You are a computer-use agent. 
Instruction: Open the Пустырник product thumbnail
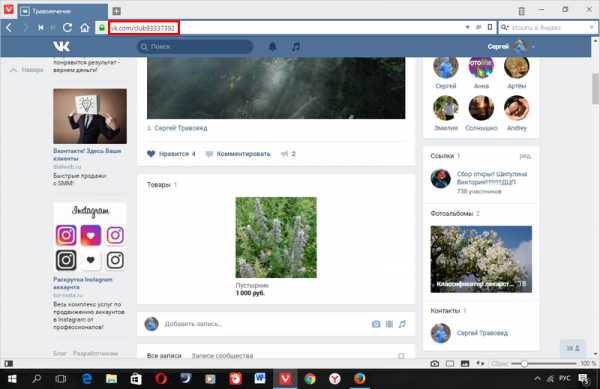(x=276, y=237)
